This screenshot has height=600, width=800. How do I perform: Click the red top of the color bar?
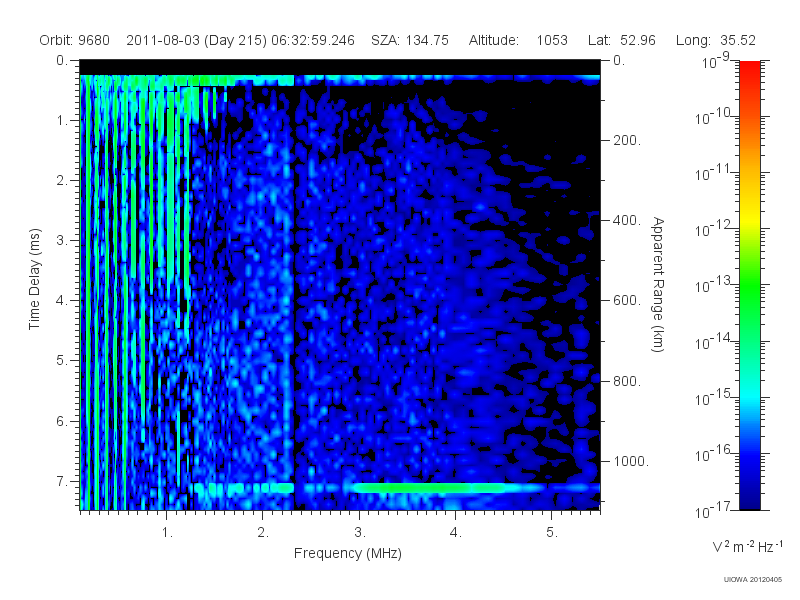(750, 69)
